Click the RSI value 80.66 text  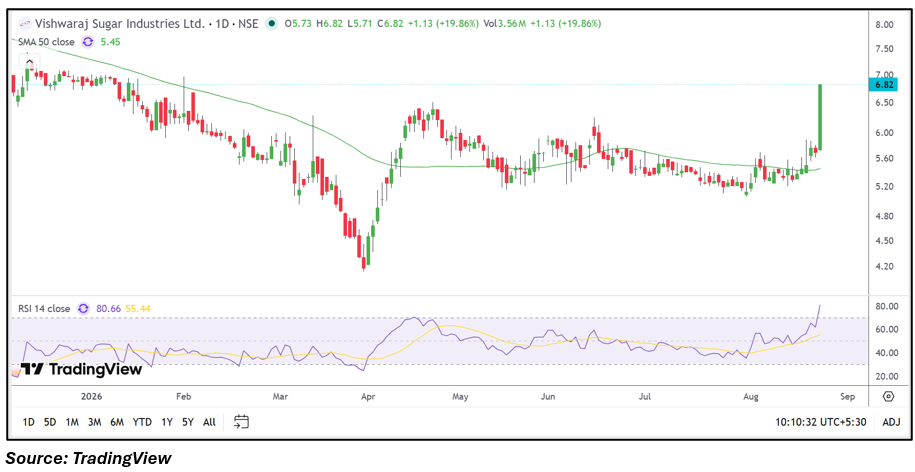pos(109,309)
